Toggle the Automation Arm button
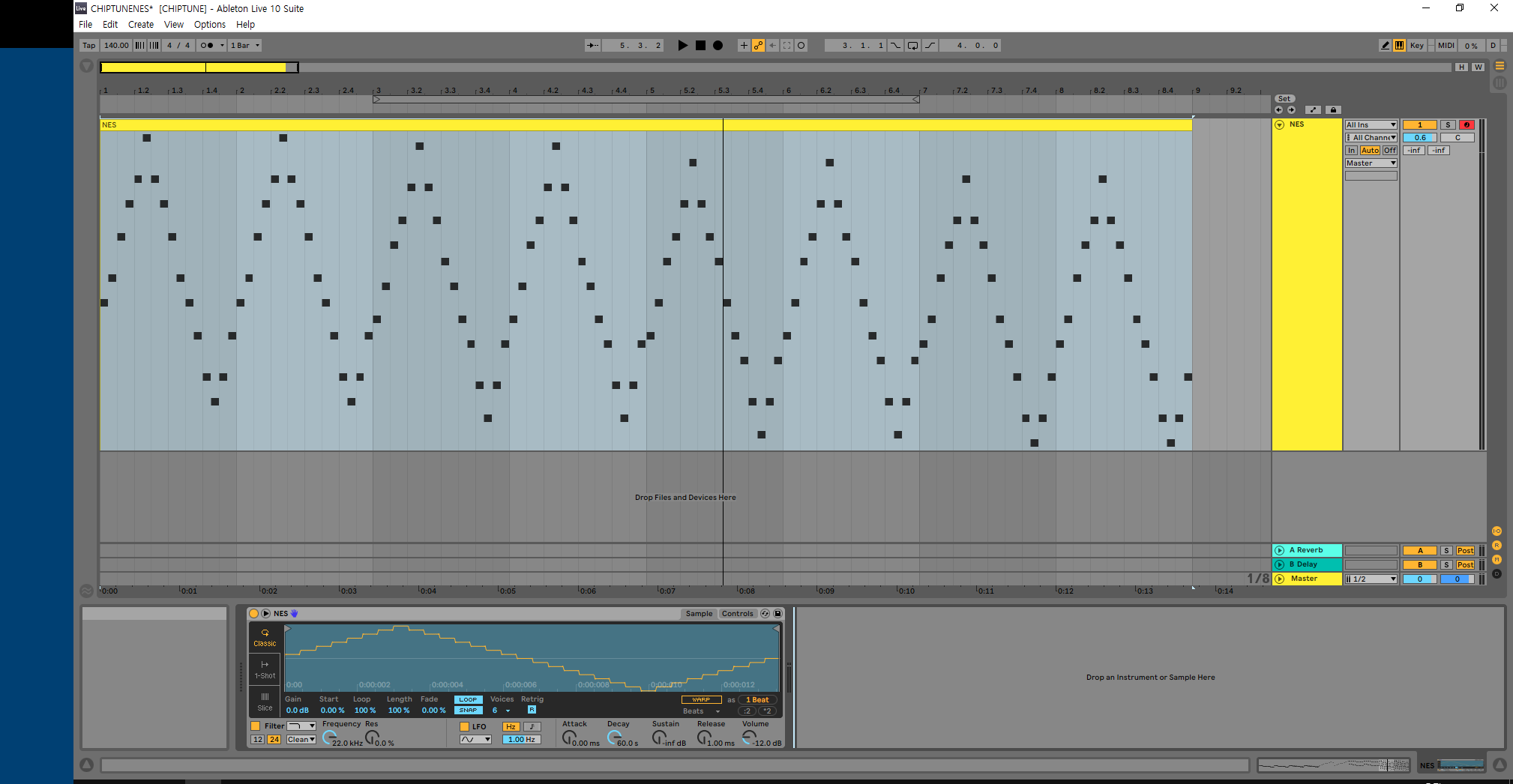Screen dimensions: 1513x784 [x=758, y=46]
